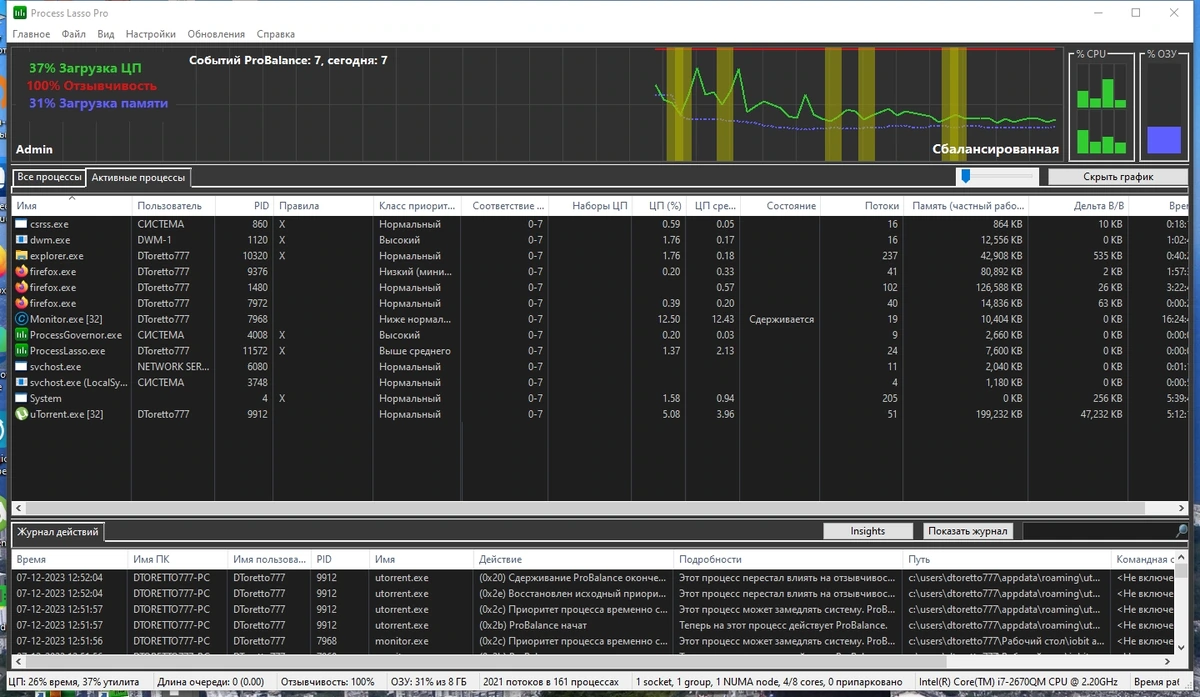Click the Дельта В/В column header
This screenshot has height=697, width=1200.
(1080, 206)
